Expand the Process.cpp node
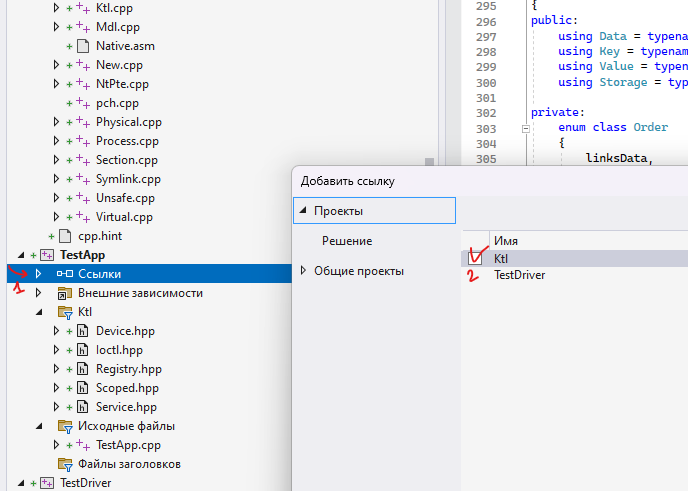 (57, 141)
